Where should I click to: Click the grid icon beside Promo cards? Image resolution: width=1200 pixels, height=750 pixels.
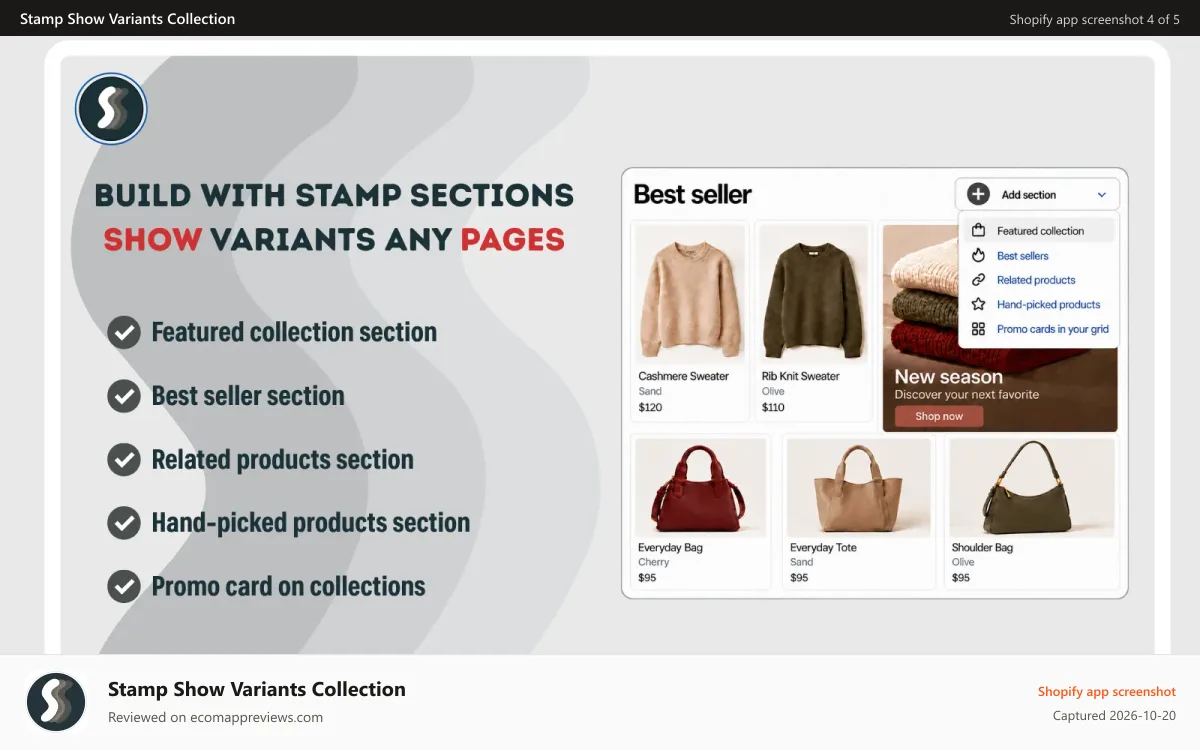tap(978, 329)
